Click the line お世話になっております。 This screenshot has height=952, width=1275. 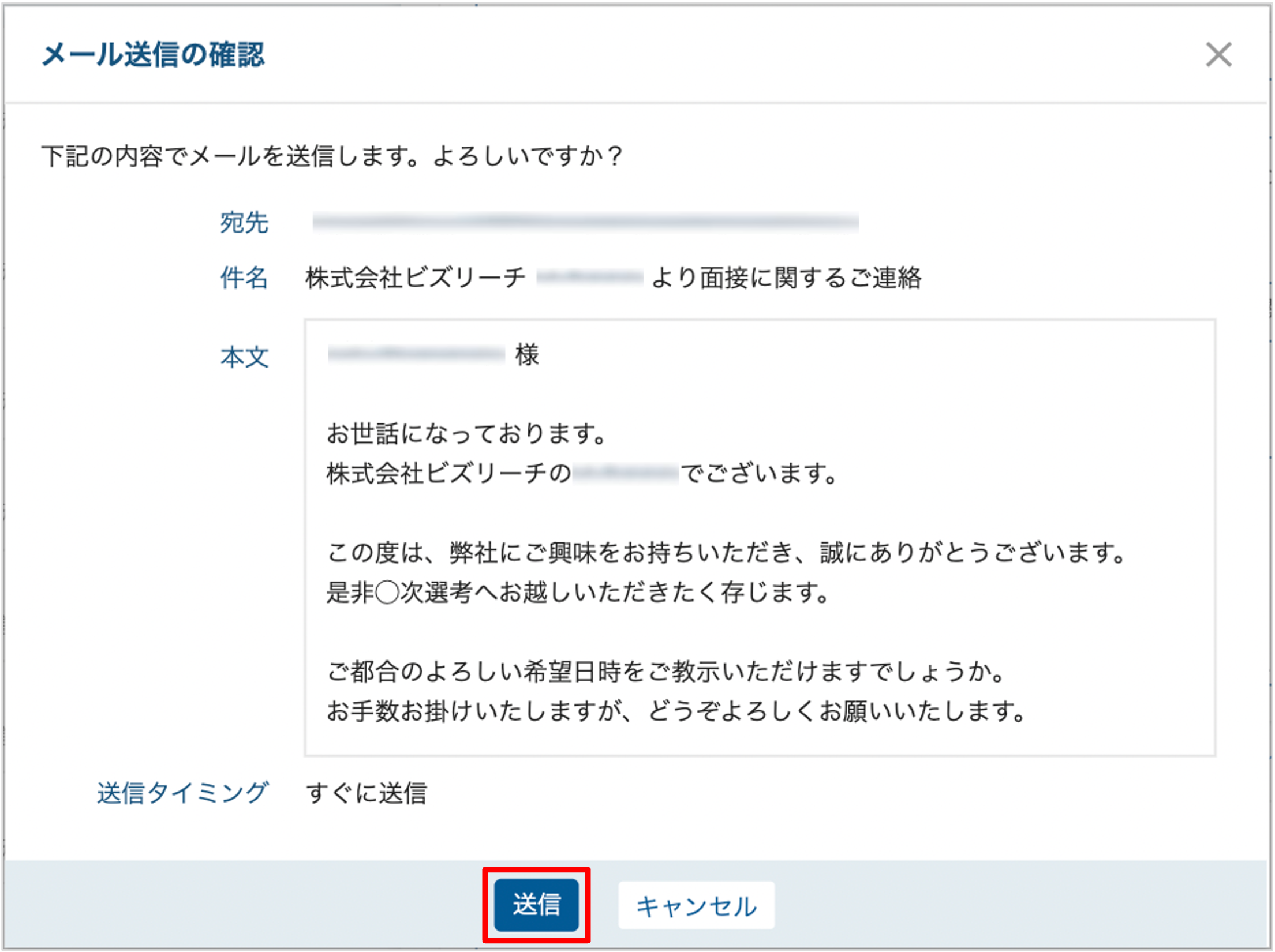467,433
